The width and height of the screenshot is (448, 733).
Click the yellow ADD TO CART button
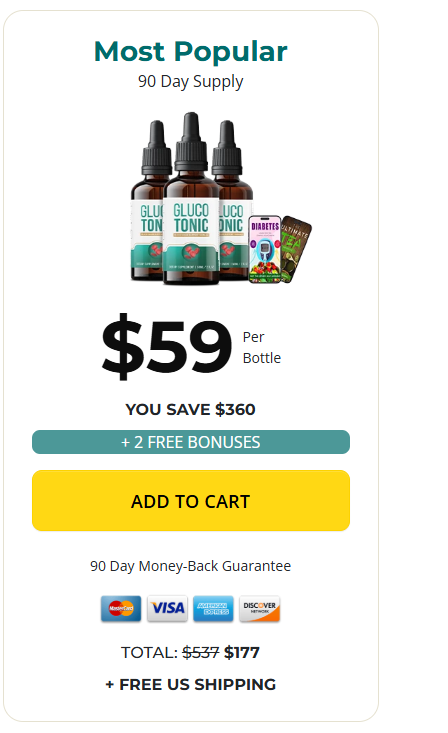click(191, 500)
